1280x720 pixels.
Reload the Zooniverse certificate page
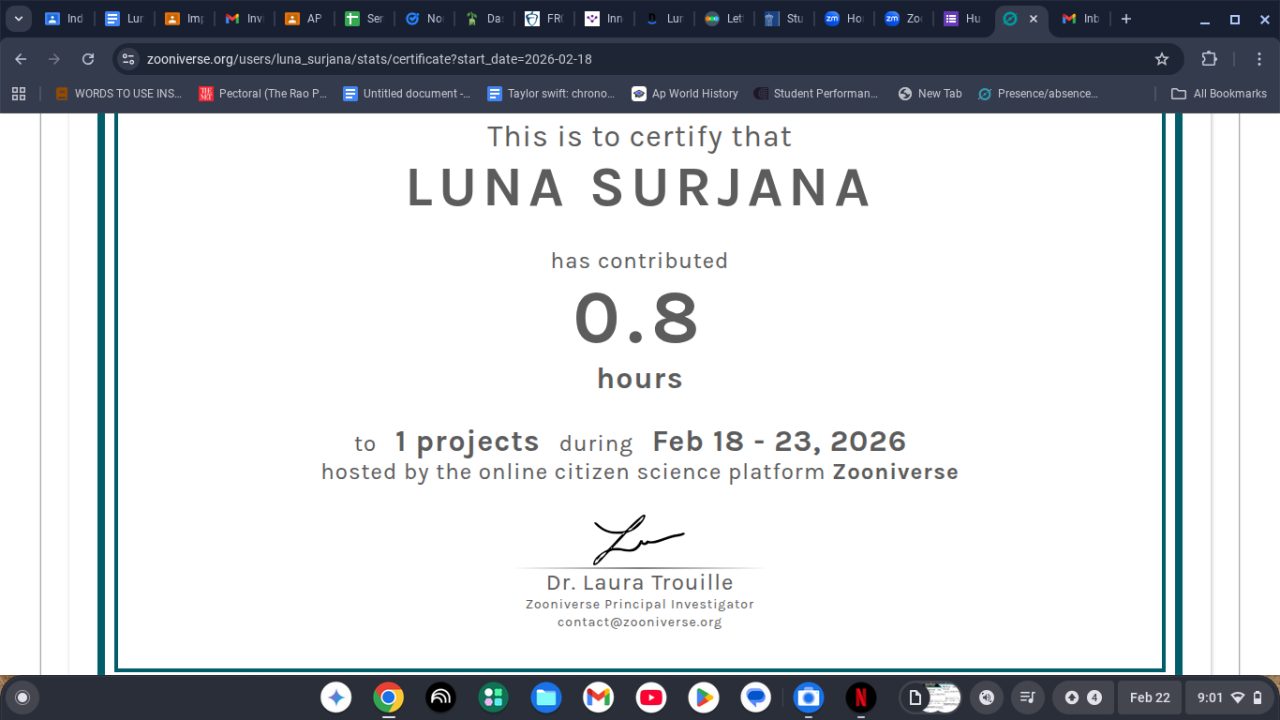click(x=88, y=59)
